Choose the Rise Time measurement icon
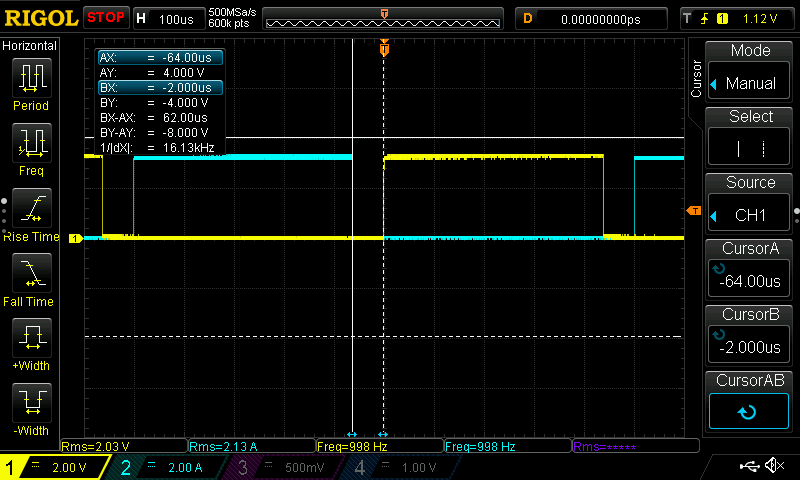Screen dimensions: 800x480 pos(32,208)
